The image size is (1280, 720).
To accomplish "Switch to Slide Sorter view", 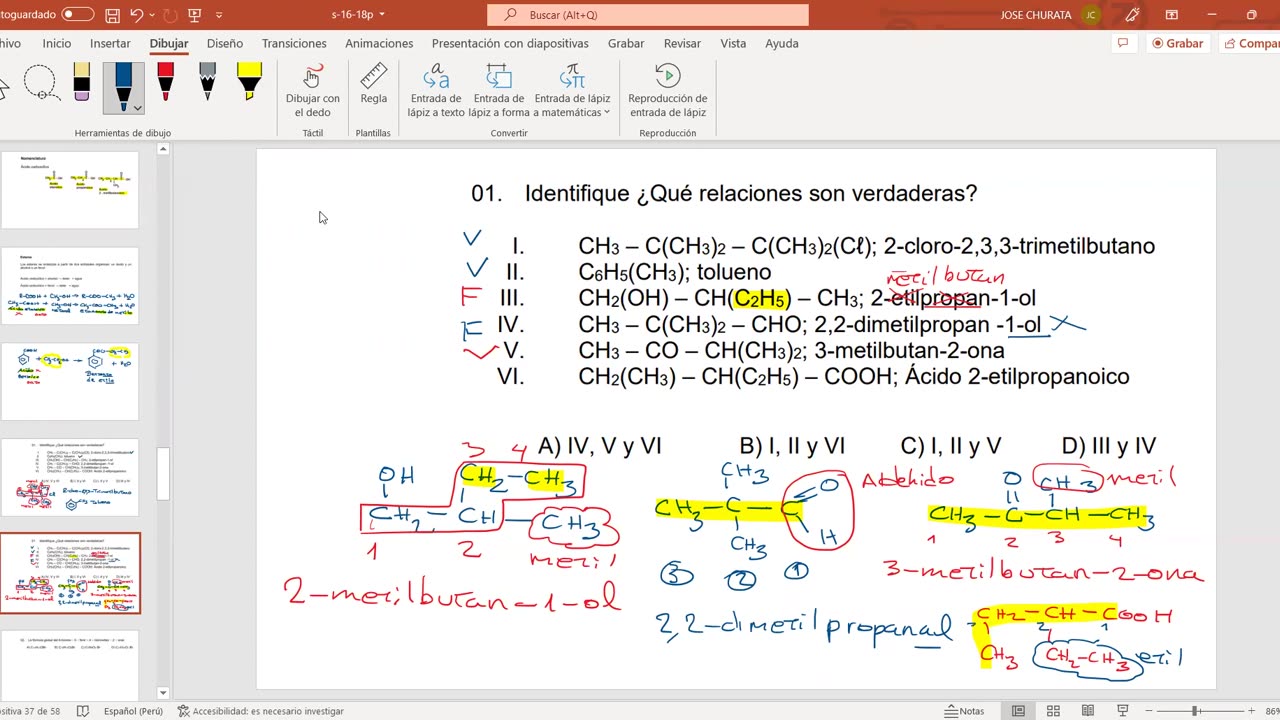I will pos(1053,711).
